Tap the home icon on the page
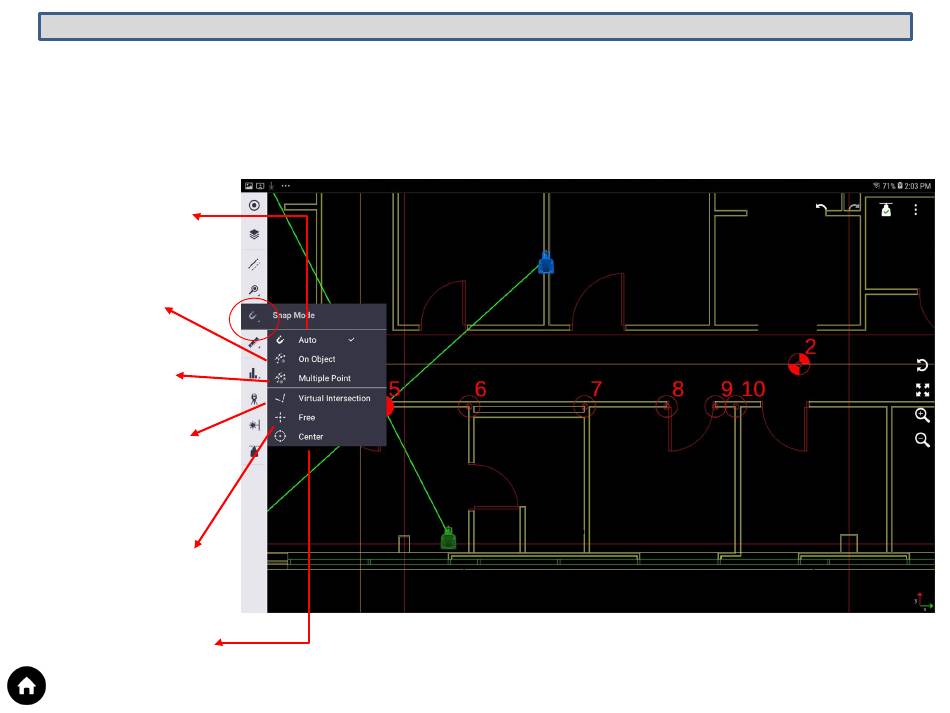Screen dimensions: 950x713 pyautogui.click(x=27, y=686)
